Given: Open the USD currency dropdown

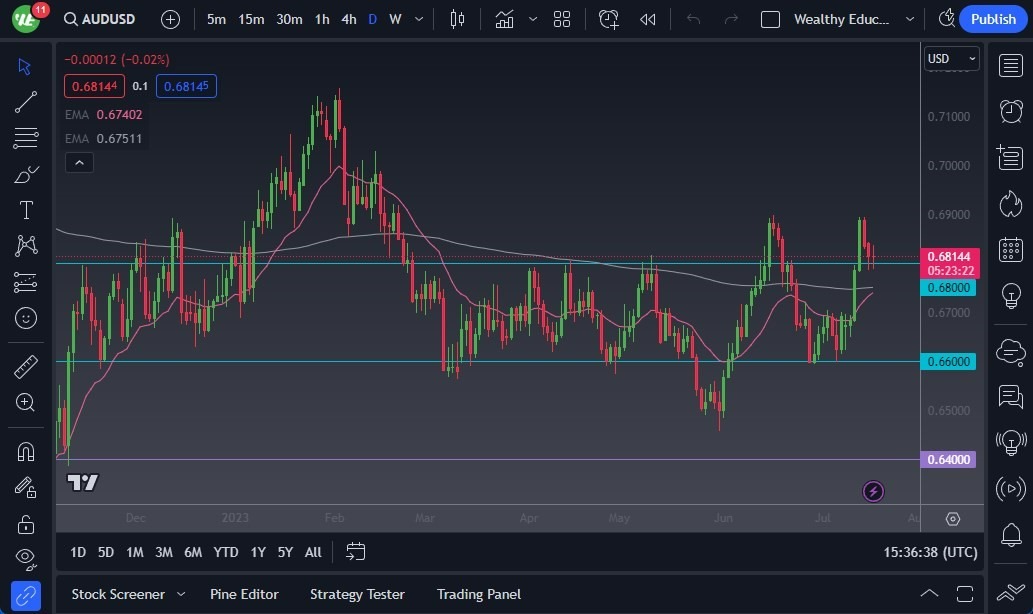Looking at the screenshot, I should pos(950,58).
